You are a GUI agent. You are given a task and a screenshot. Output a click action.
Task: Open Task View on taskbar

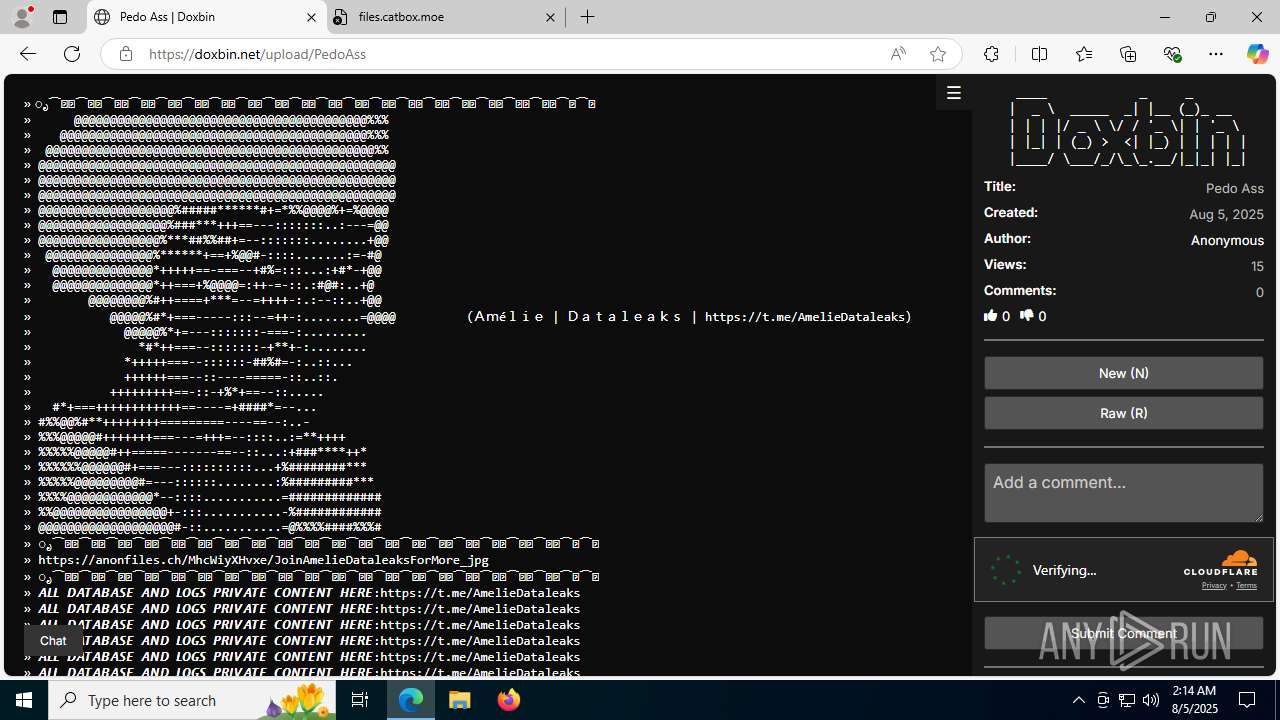pos(360,700)
